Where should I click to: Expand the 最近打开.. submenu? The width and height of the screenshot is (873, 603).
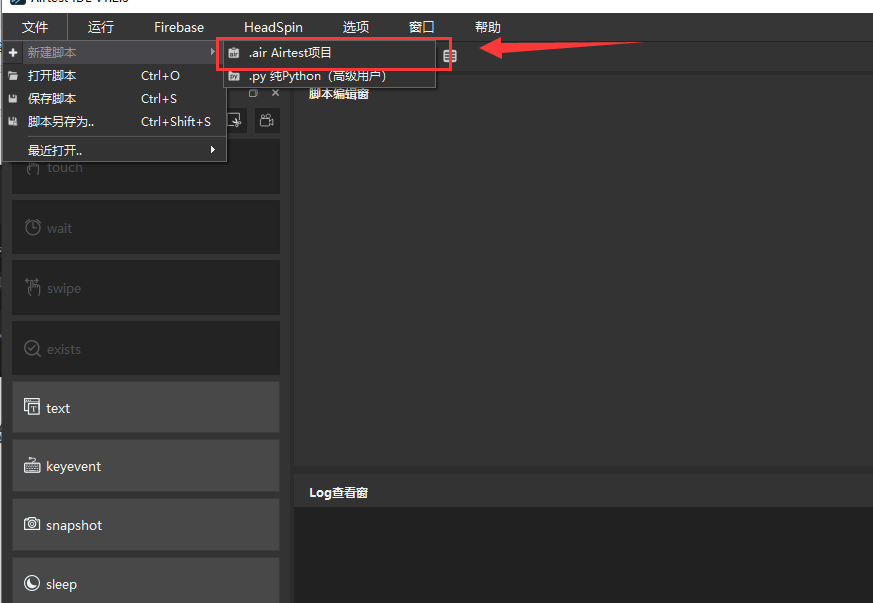tap(114, 150)
